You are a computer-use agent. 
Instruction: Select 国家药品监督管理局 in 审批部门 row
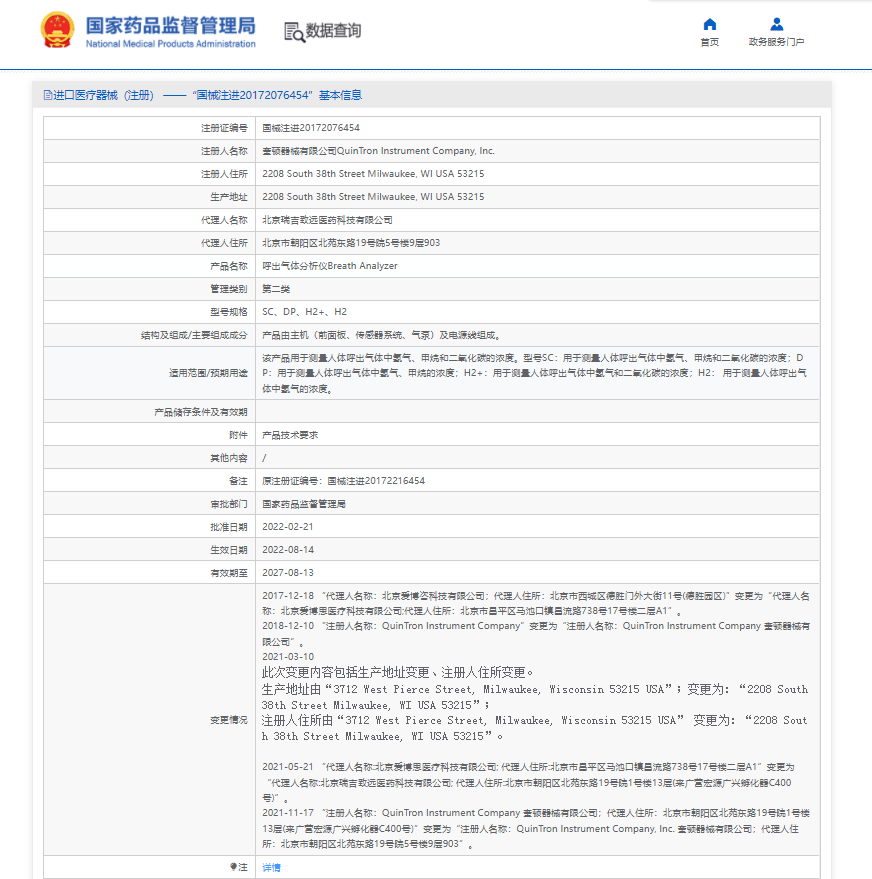pos(304,504)
